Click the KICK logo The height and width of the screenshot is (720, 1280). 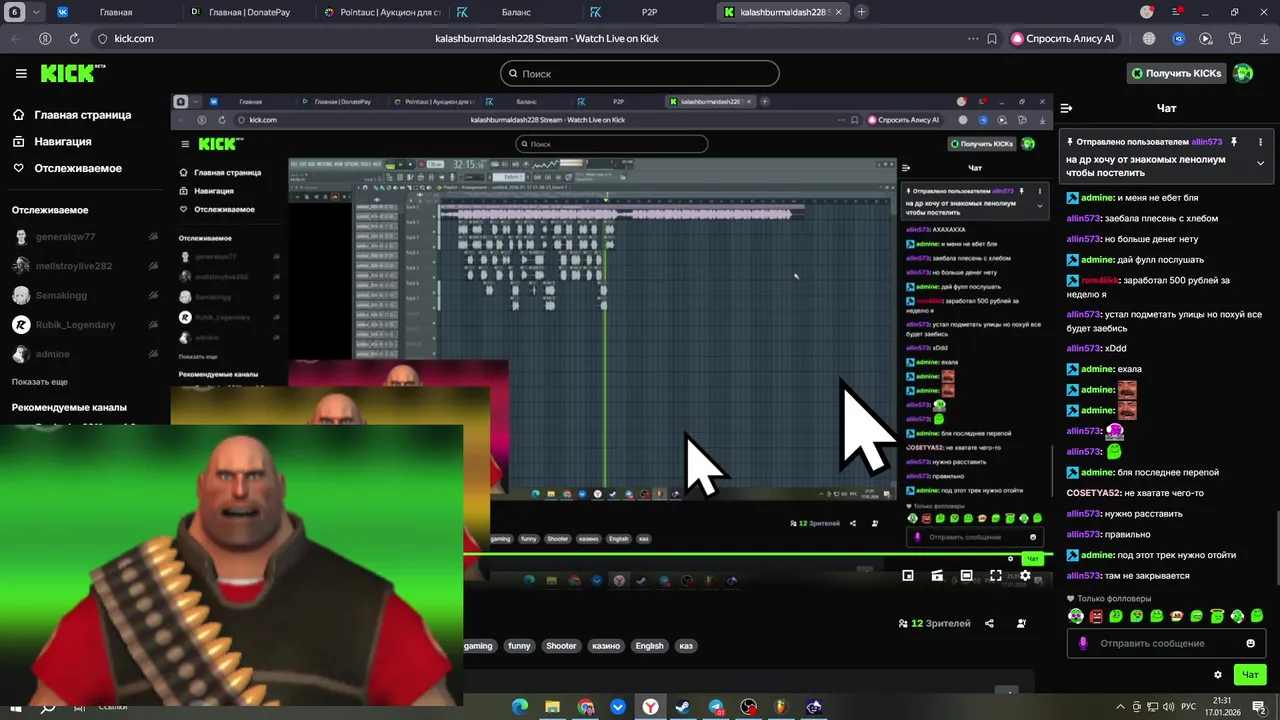point(72,73)
